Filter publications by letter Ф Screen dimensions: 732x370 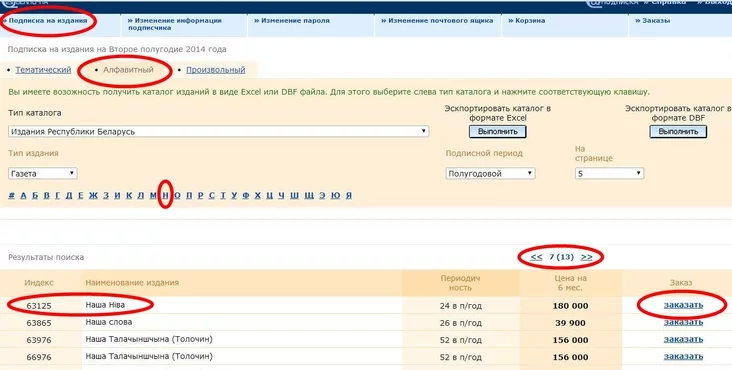coord(246,195)
